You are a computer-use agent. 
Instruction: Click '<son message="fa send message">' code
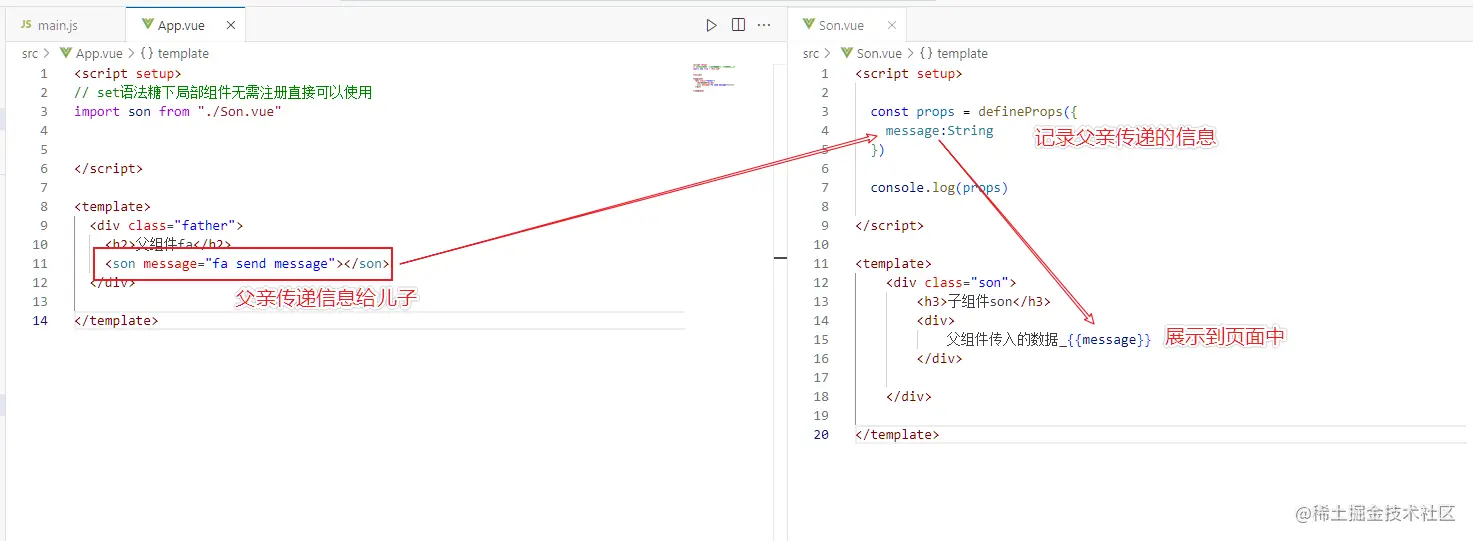point(247,263)
